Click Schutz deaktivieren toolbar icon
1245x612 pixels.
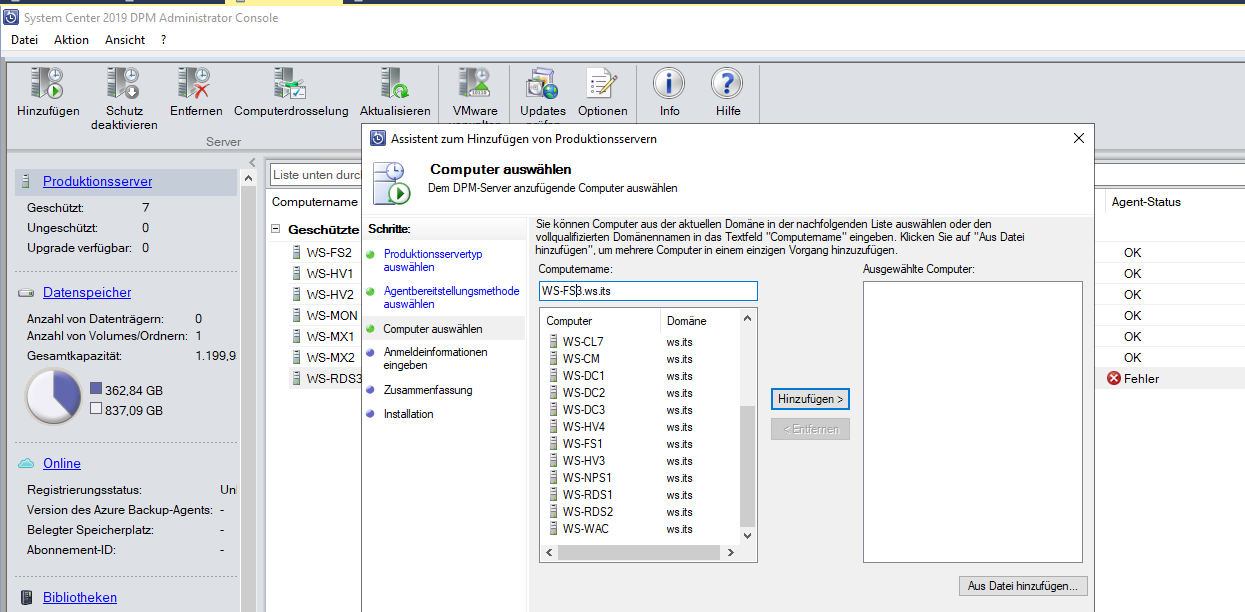point(124,83)
